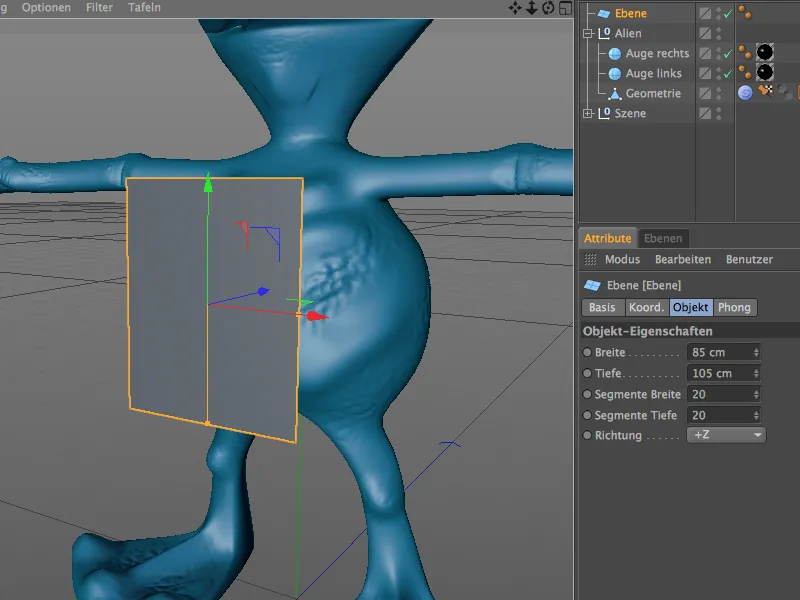
Task: Toggle the layer square for Ebene
Action: [x=705, y=13]
